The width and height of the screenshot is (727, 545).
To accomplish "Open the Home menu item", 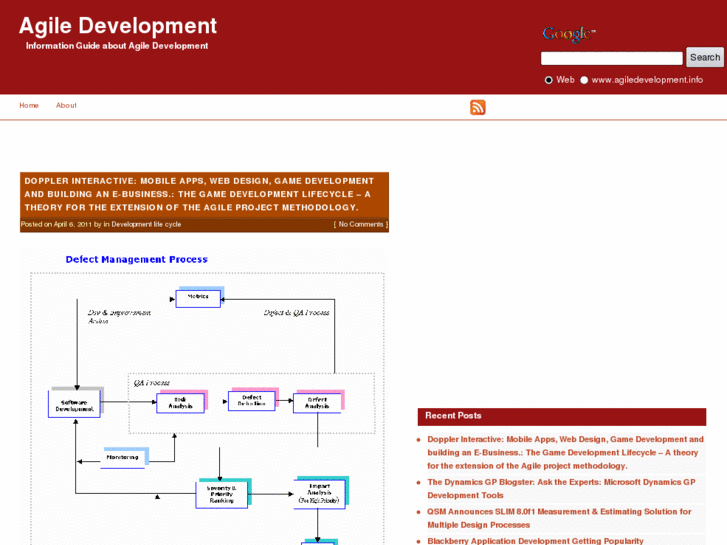I will click(x=29, y=105).
